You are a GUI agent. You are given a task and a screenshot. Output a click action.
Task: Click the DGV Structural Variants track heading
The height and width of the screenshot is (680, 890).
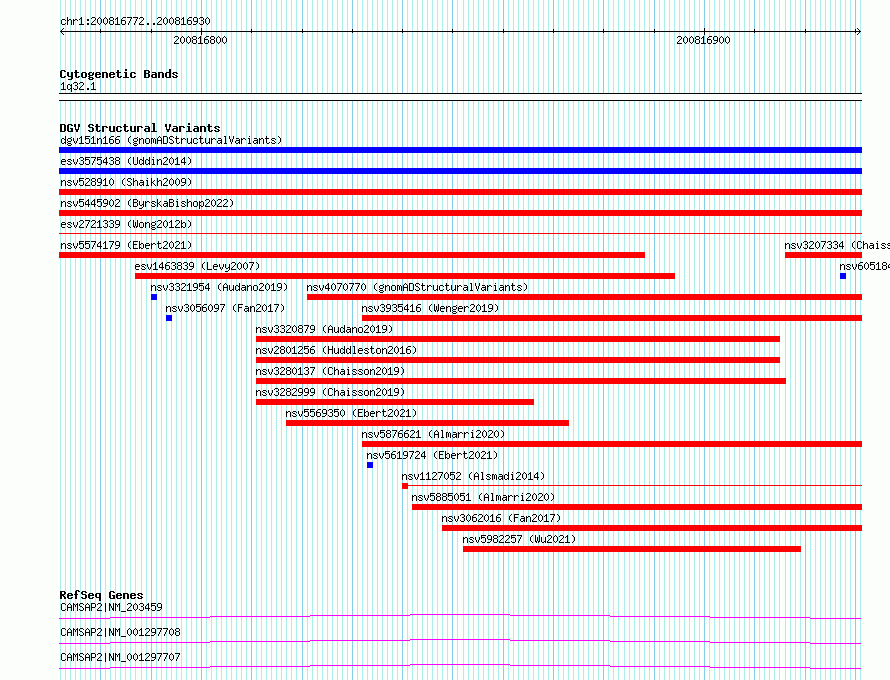pos(140,128)
